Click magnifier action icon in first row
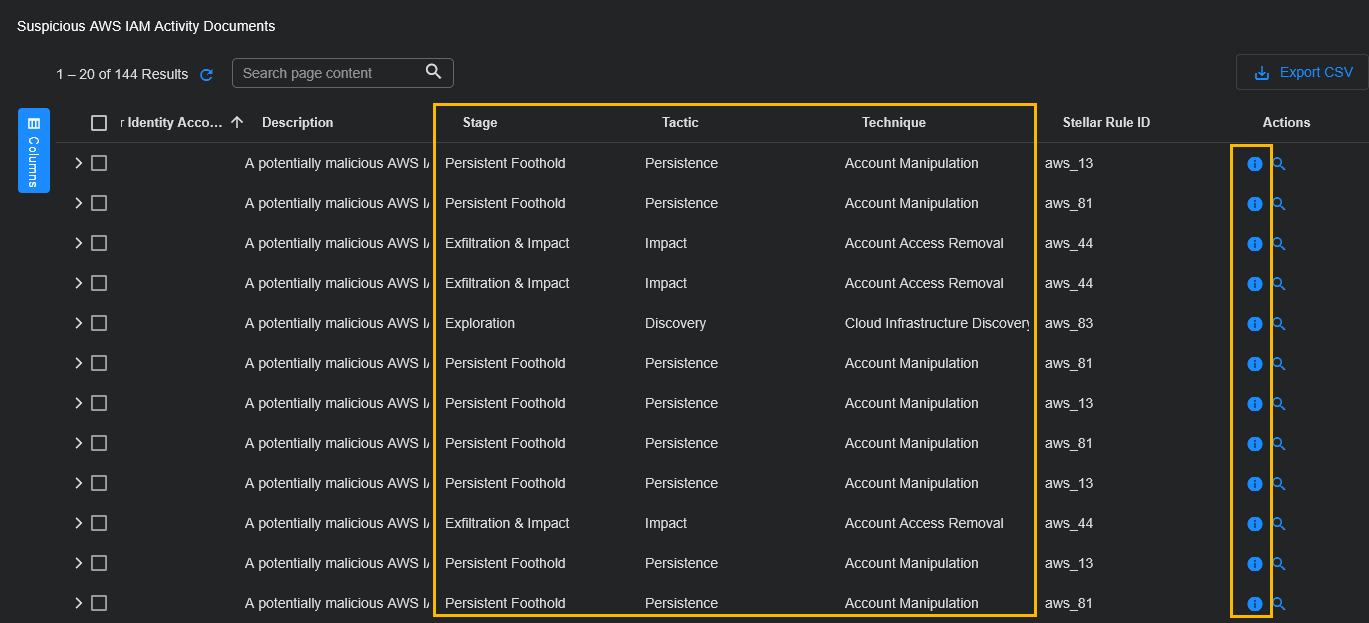The height and width of the screenshot is (623, 1369). [x=1279, y=164]
